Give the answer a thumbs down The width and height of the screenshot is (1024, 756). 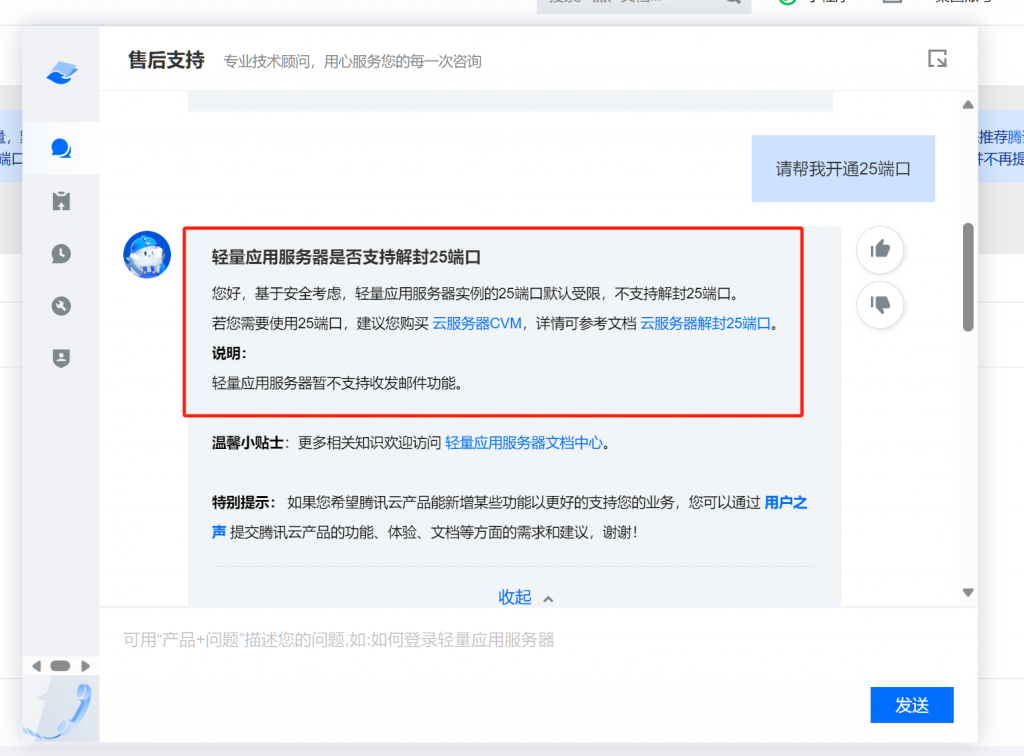tap(880, 304)
